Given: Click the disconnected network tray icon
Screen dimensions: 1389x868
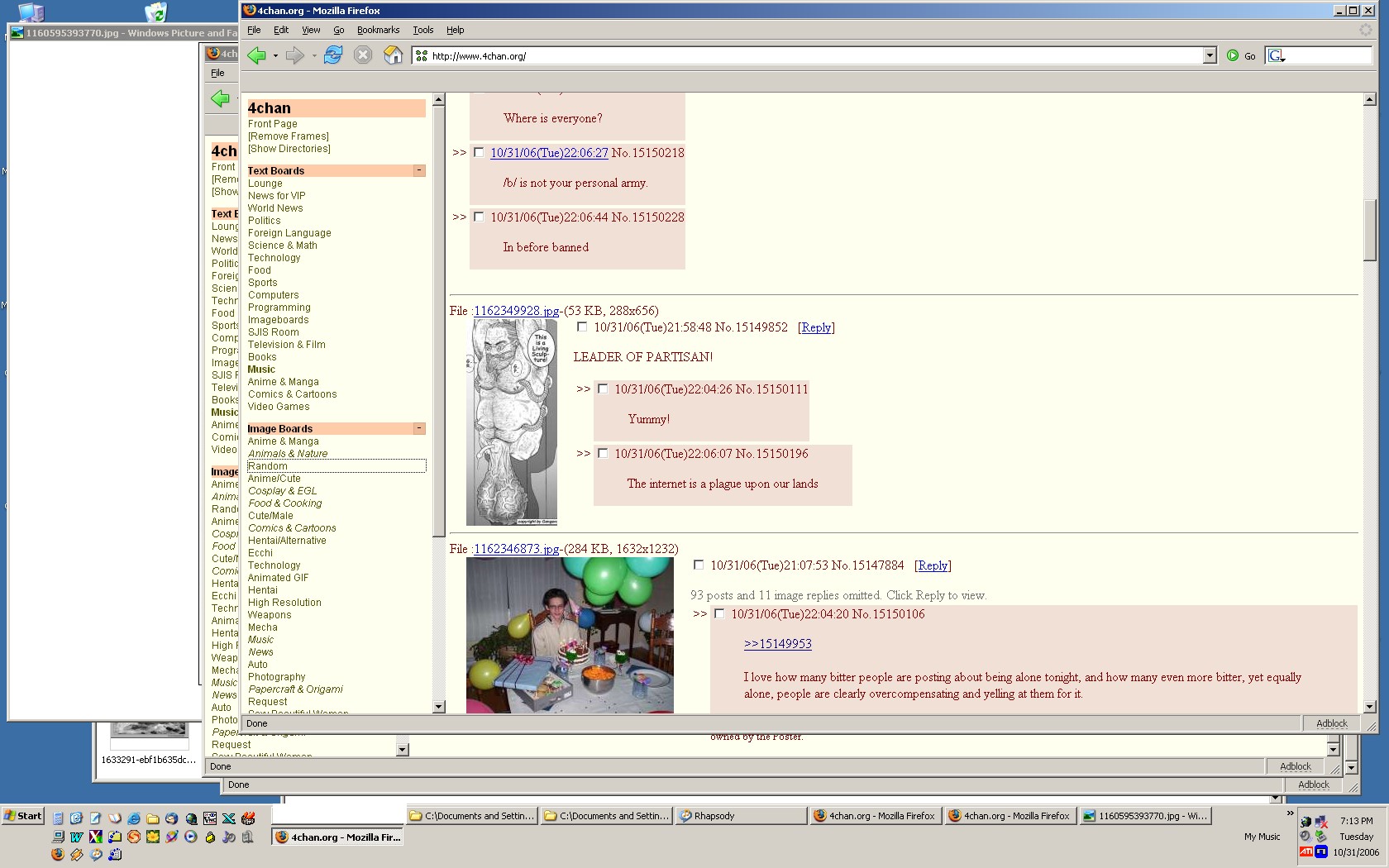Looking at the screenshot, I should coord(1321,822).
